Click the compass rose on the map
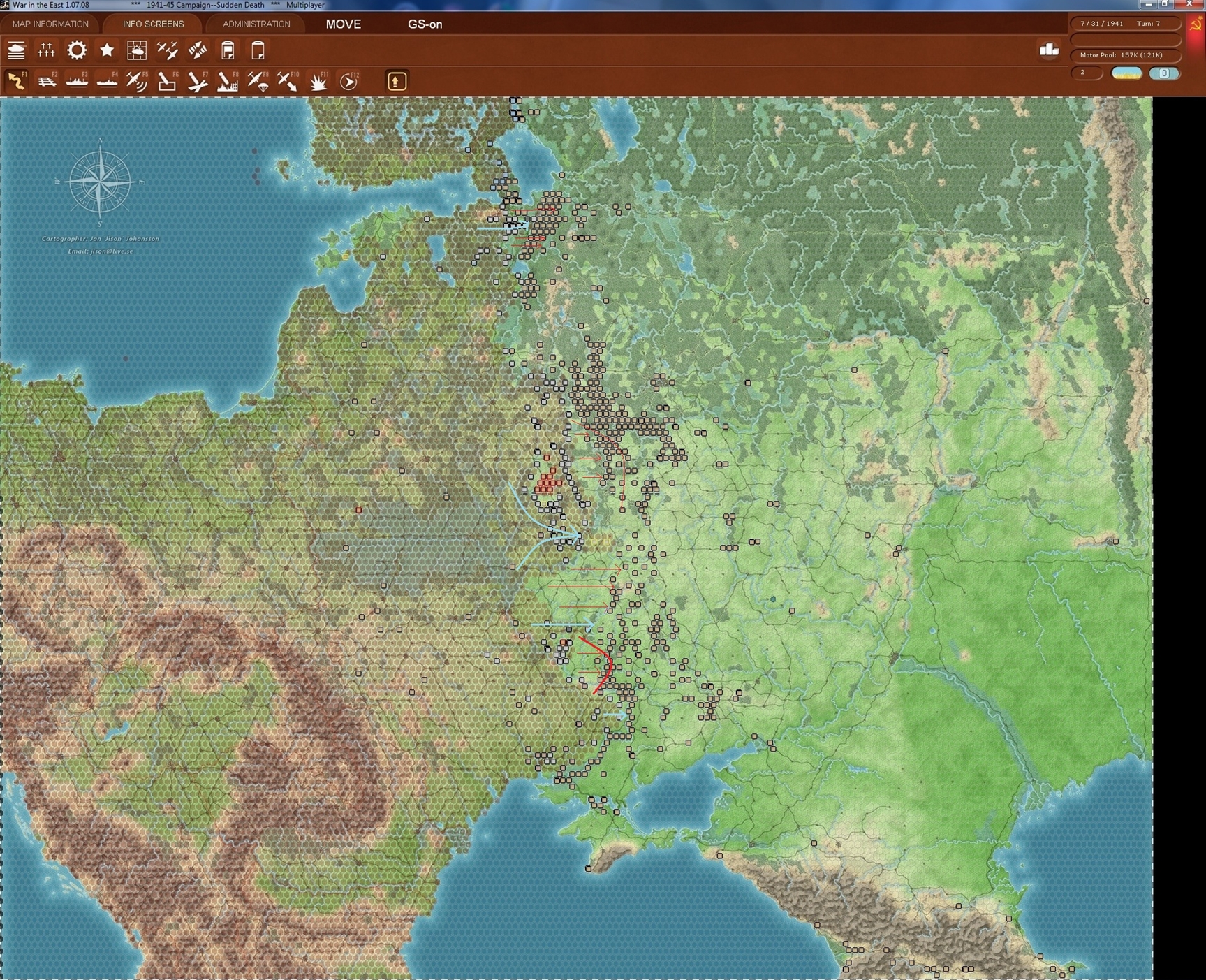Viewport: 1206px width, 980px height. tap(101, 182)
